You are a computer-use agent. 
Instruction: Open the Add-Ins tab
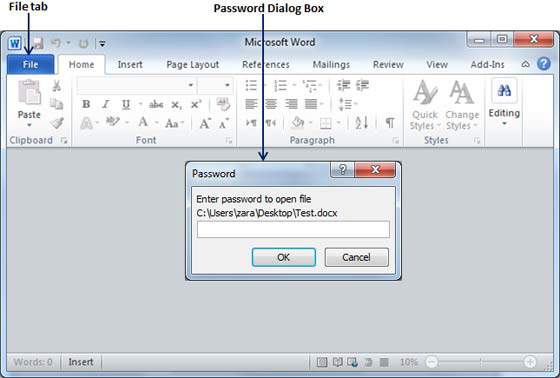coord(488,65)
